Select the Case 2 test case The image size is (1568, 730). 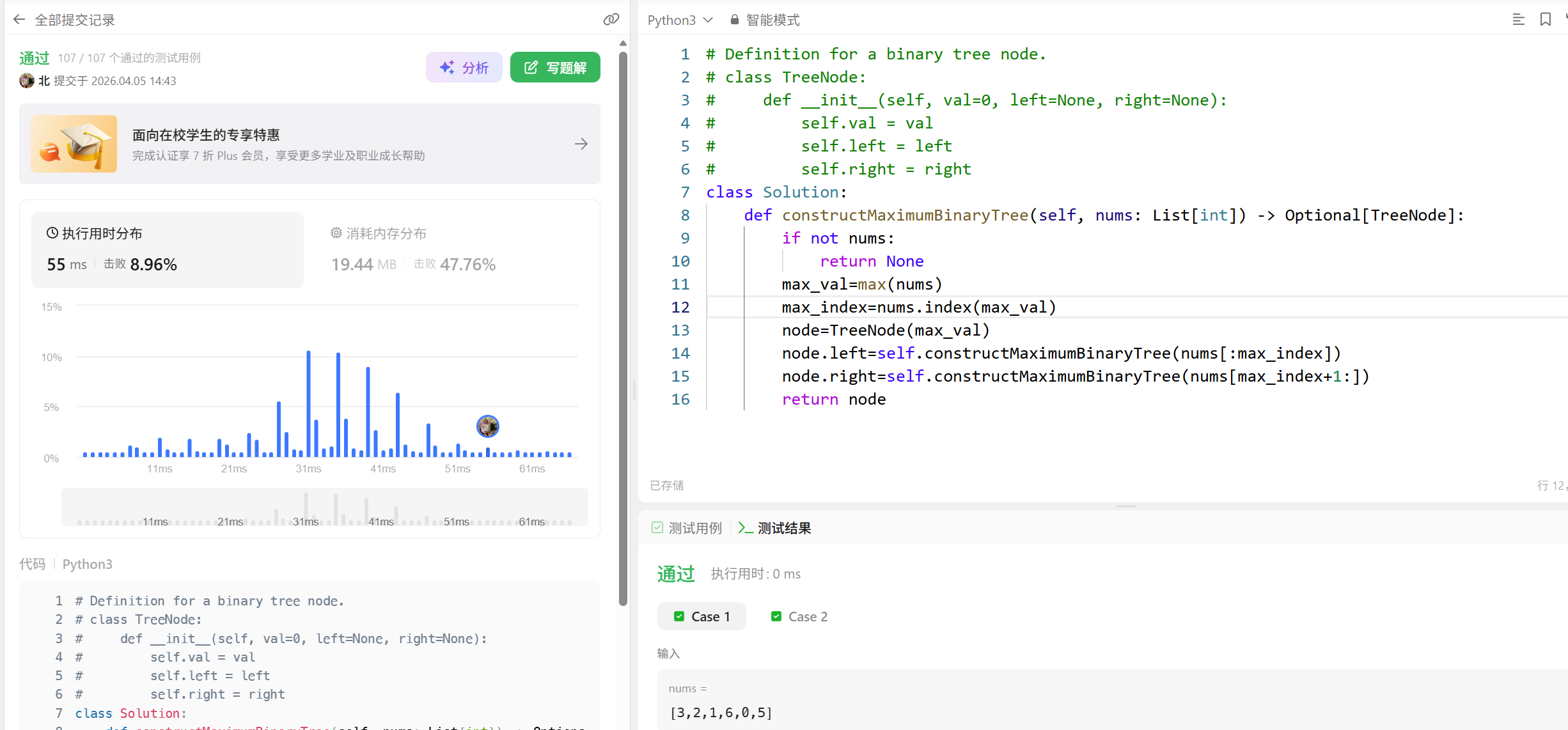click(799, 616)
